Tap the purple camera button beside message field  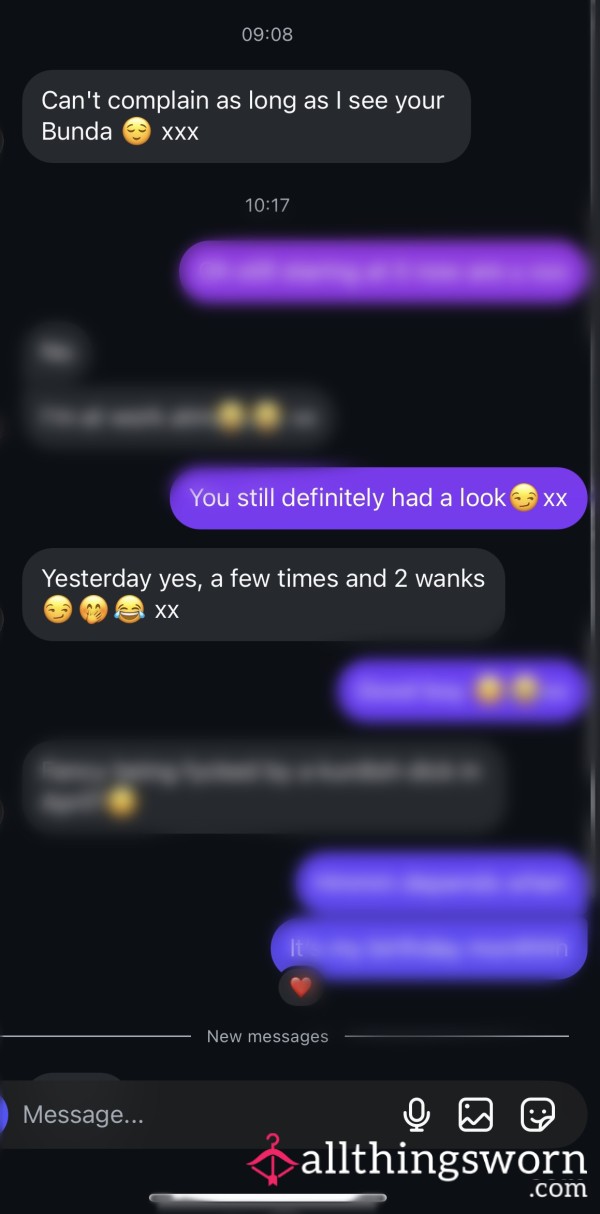pyautogui.click(x=3, y=1114)
